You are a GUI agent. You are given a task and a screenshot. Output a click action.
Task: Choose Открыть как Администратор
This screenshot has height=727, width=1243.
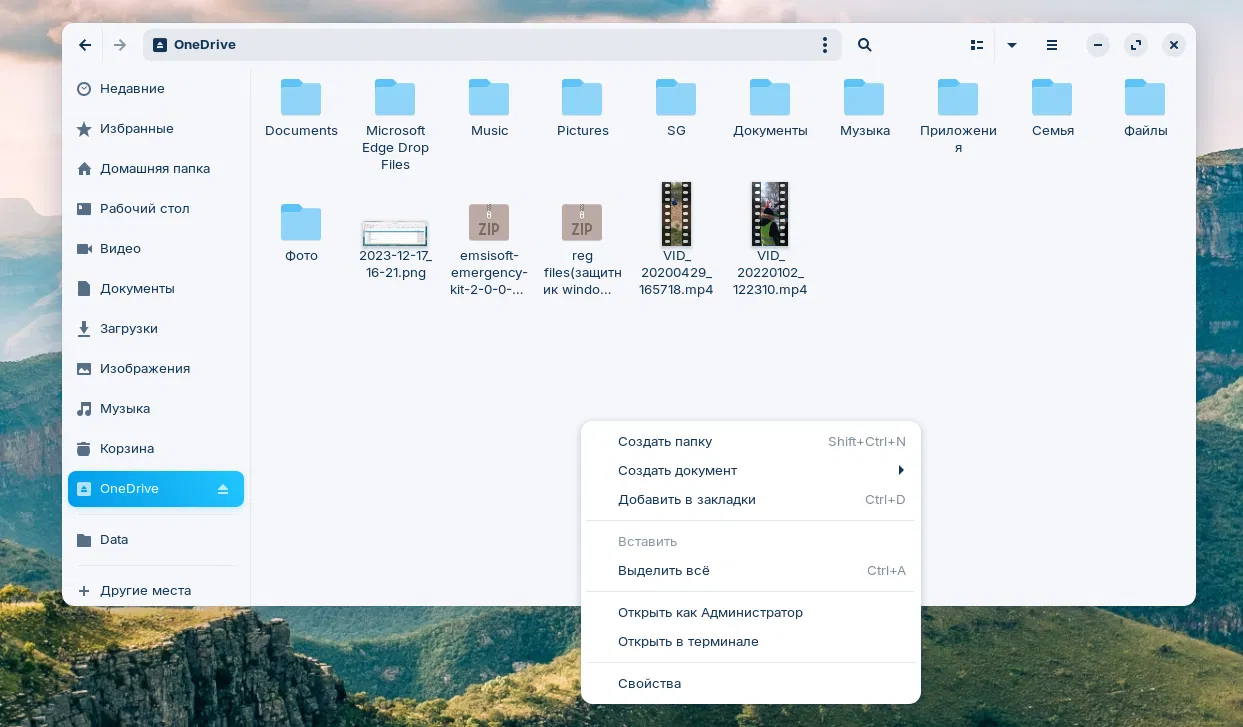(751, 613)
